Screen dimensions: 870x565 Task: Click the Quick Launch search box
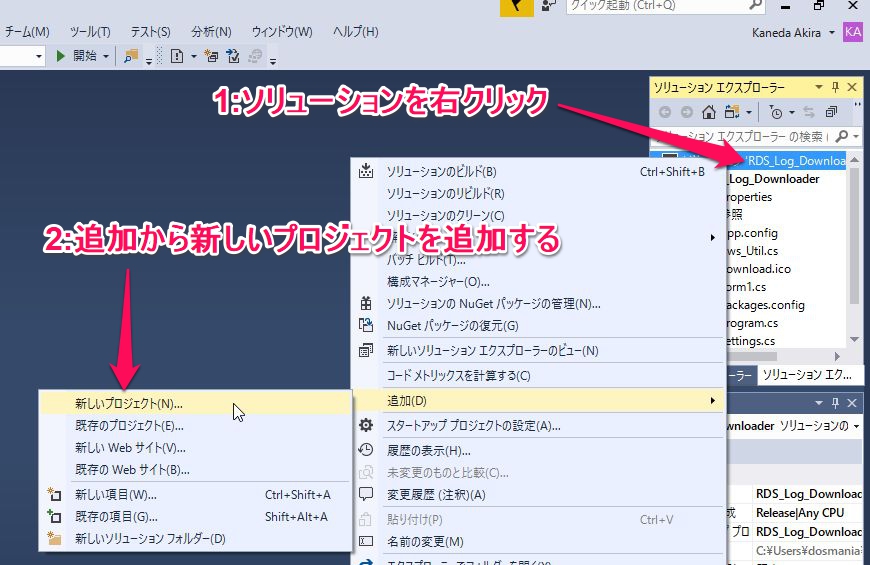658,6
